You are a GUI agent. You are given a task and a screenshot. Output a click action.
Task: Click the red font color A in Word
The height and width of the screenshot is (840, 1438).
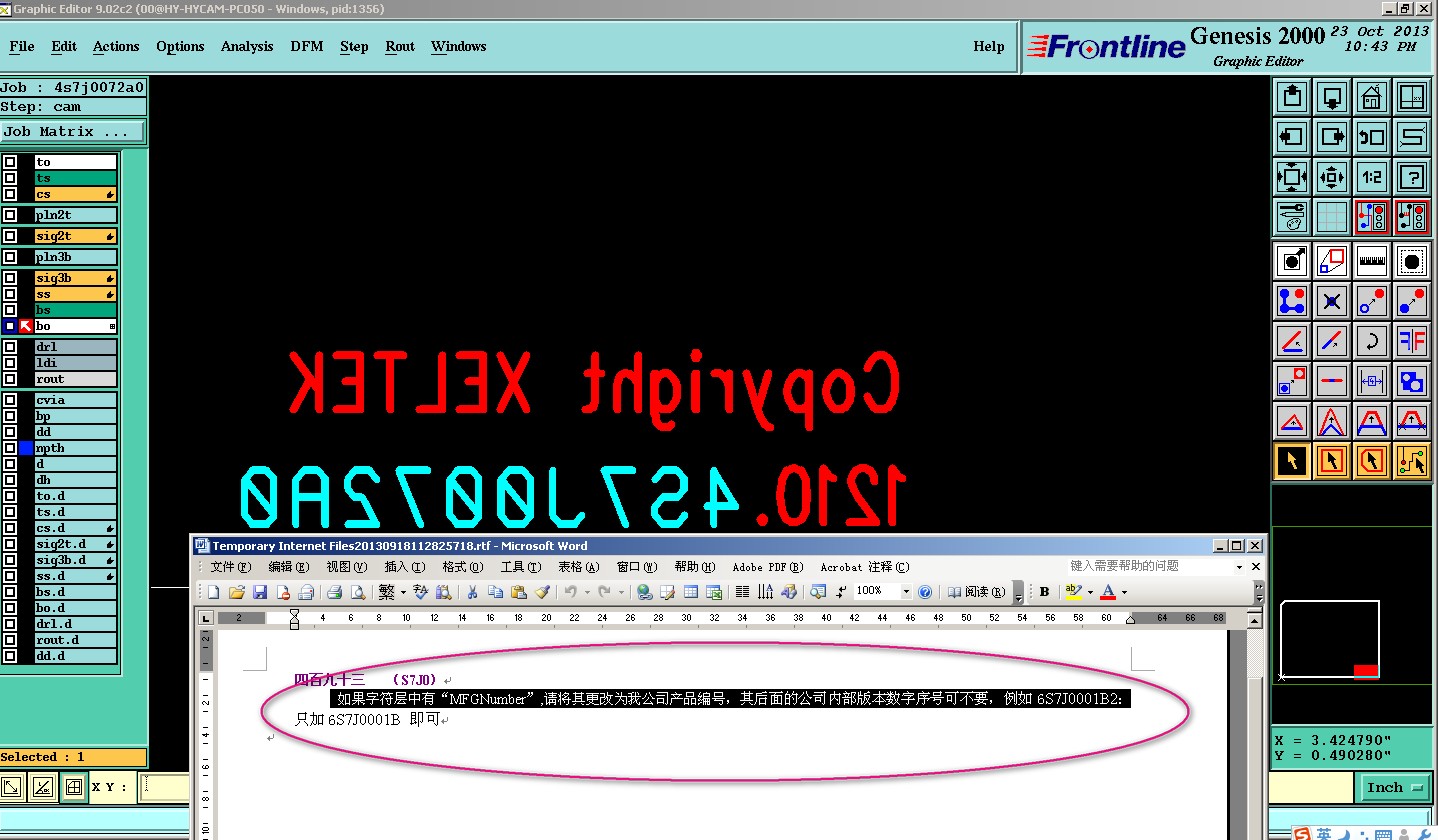1108,592
